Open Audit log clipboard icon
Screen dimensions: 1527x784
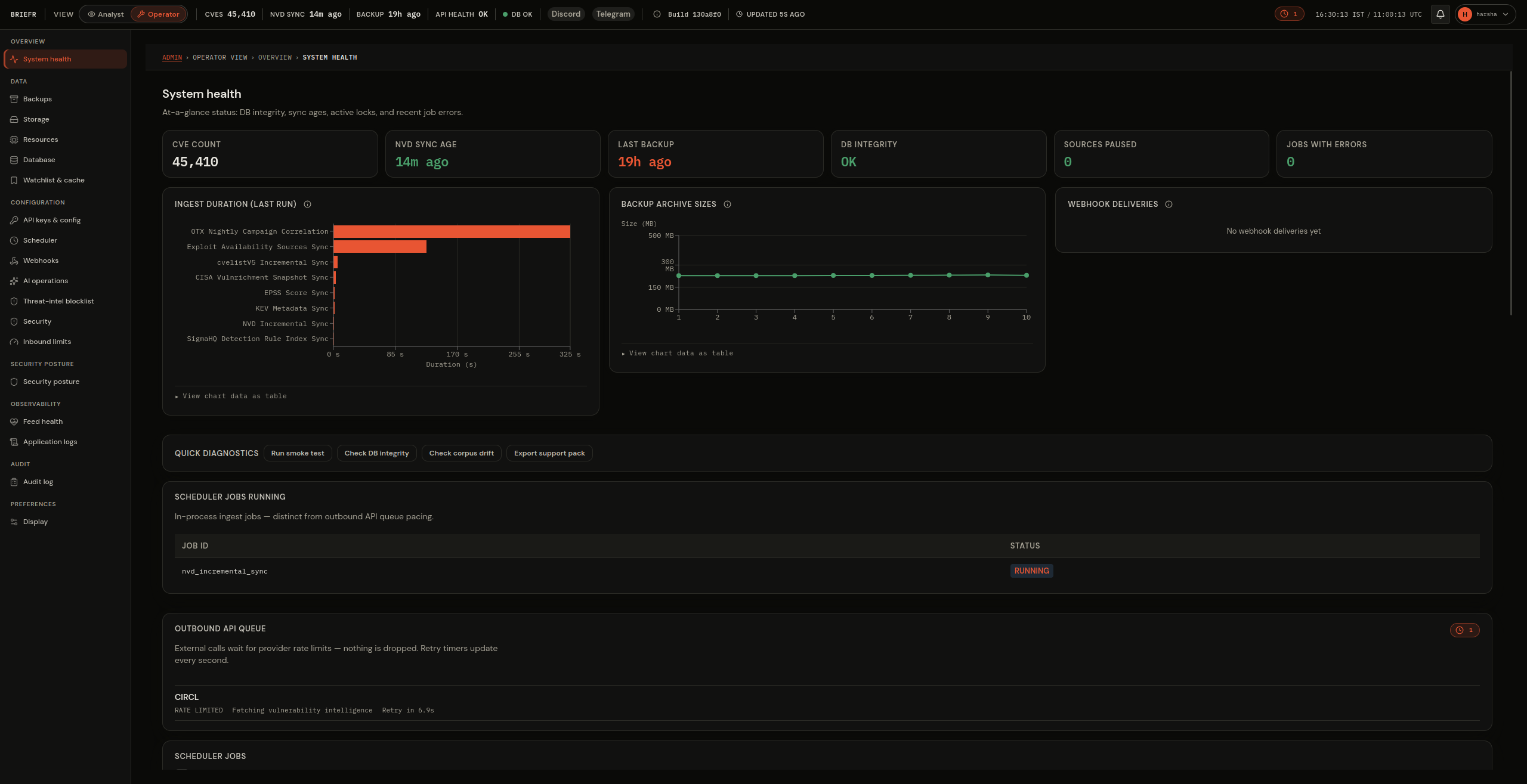[x=14, y=482]
